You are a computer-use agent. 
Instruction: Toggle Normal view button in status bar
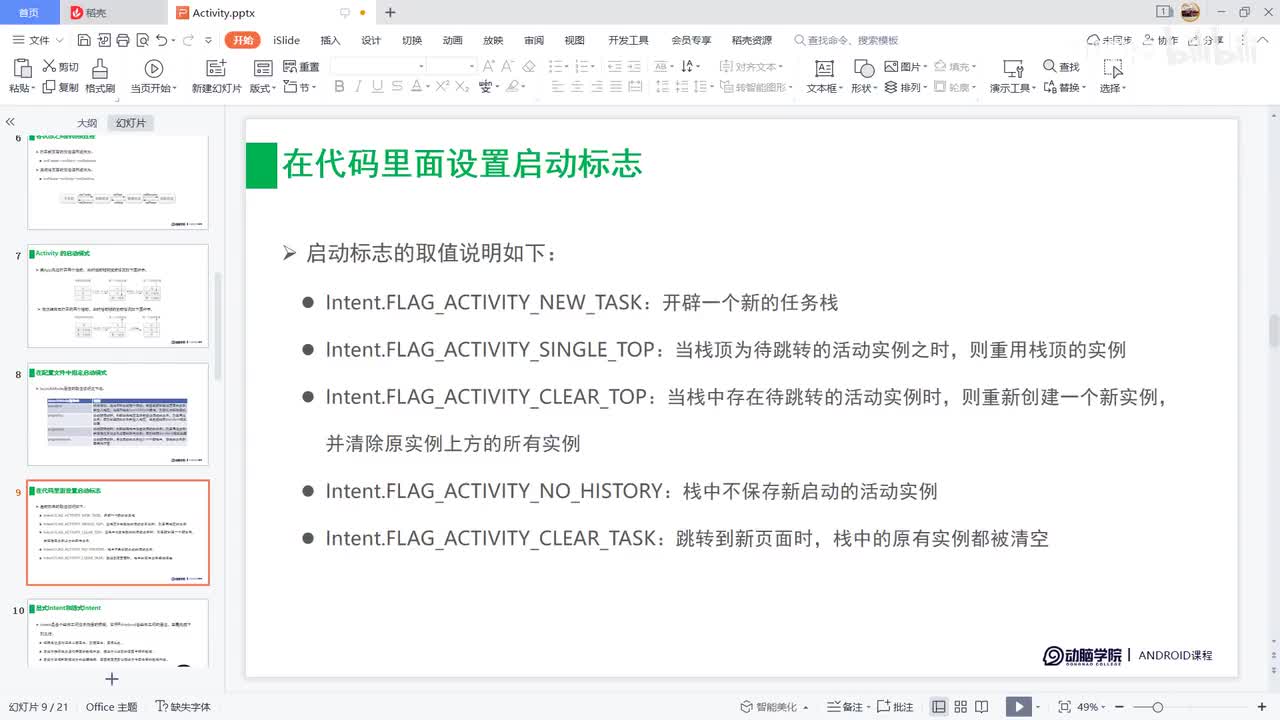tap(938, 707)
